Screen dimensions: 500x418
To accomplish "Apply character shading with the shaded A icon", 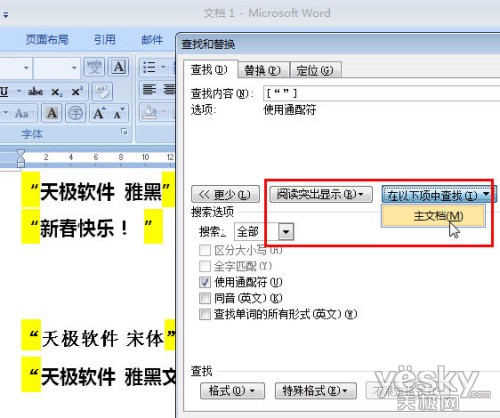I will coord(51,113).
